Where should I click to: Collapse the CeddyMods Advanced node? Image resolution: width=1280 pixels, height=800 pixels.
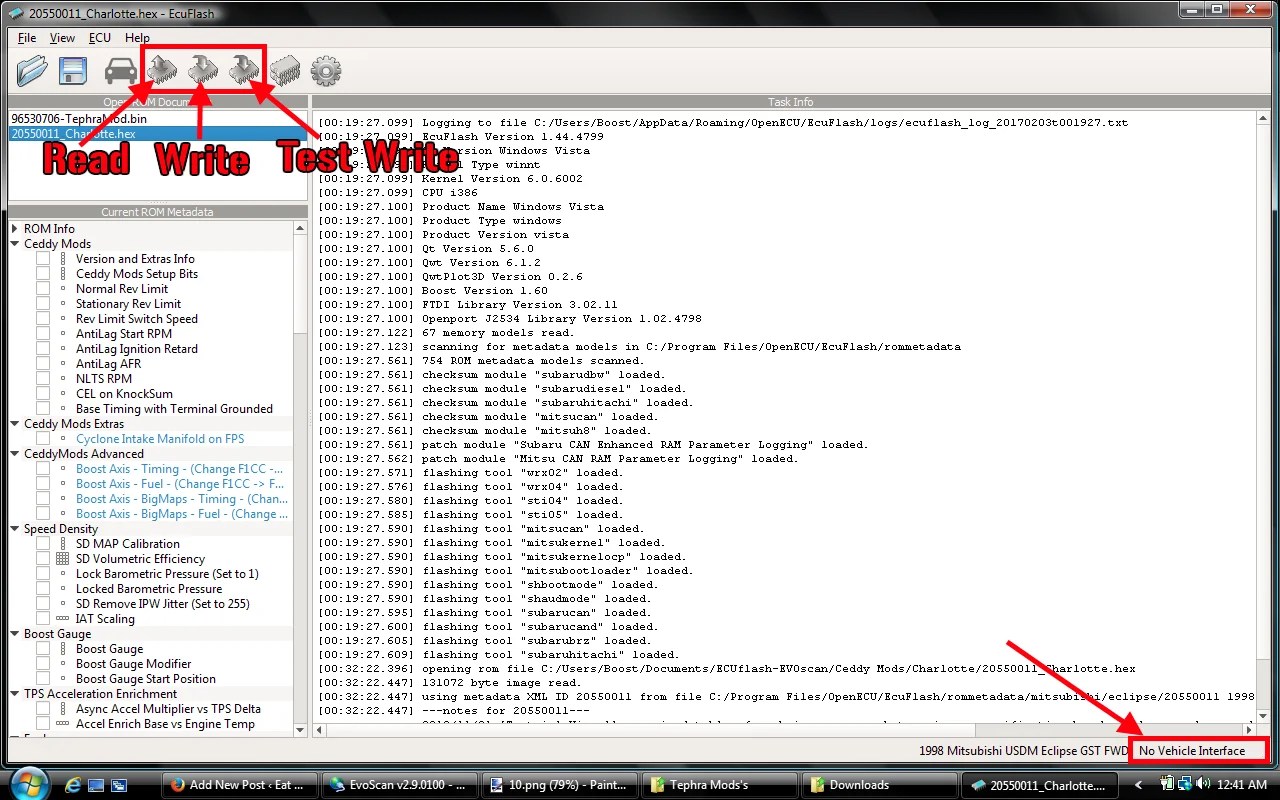15,453
